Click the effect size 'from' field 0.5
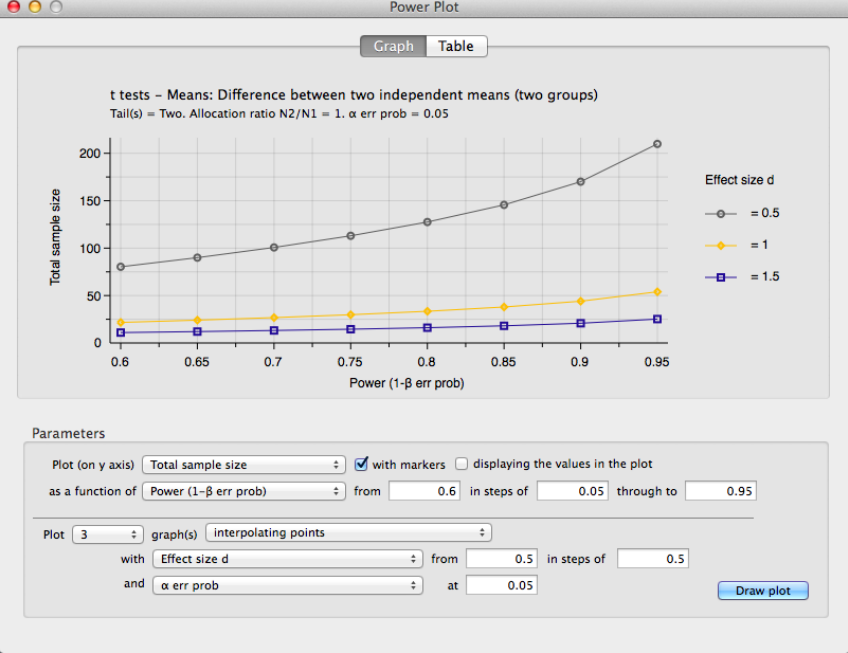This screenshot has width=848, height=653. coord(502,559)
